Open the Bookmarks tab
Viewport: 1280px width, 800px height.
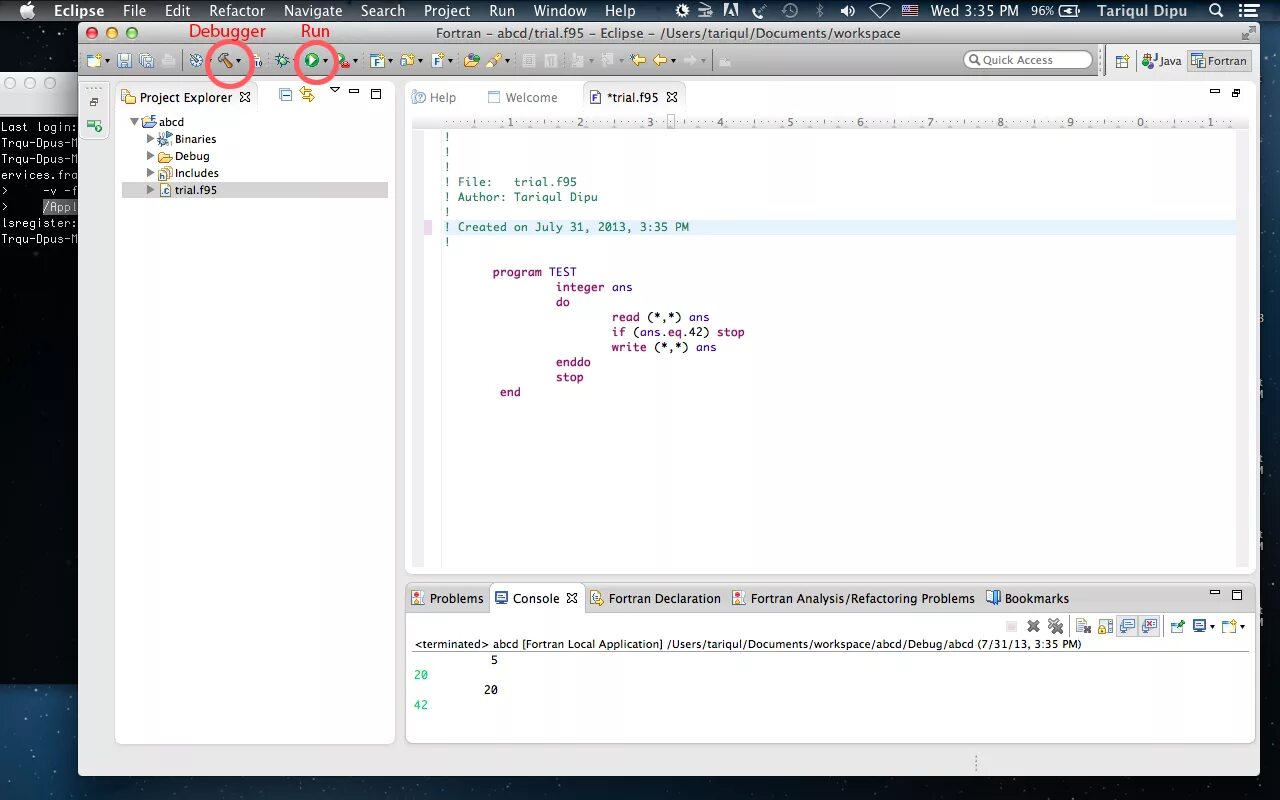[1027, 598]
